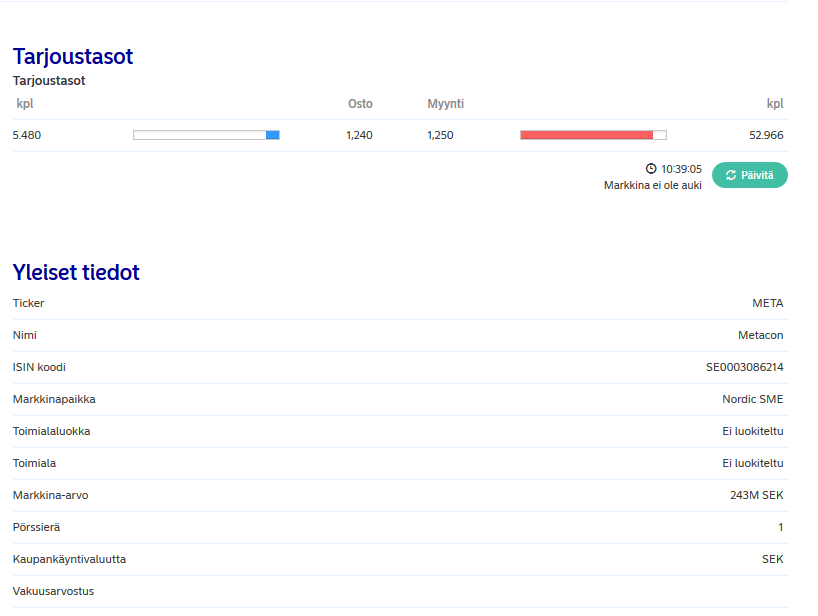Click the Nordic SME marketplace value

click(752, 399)
